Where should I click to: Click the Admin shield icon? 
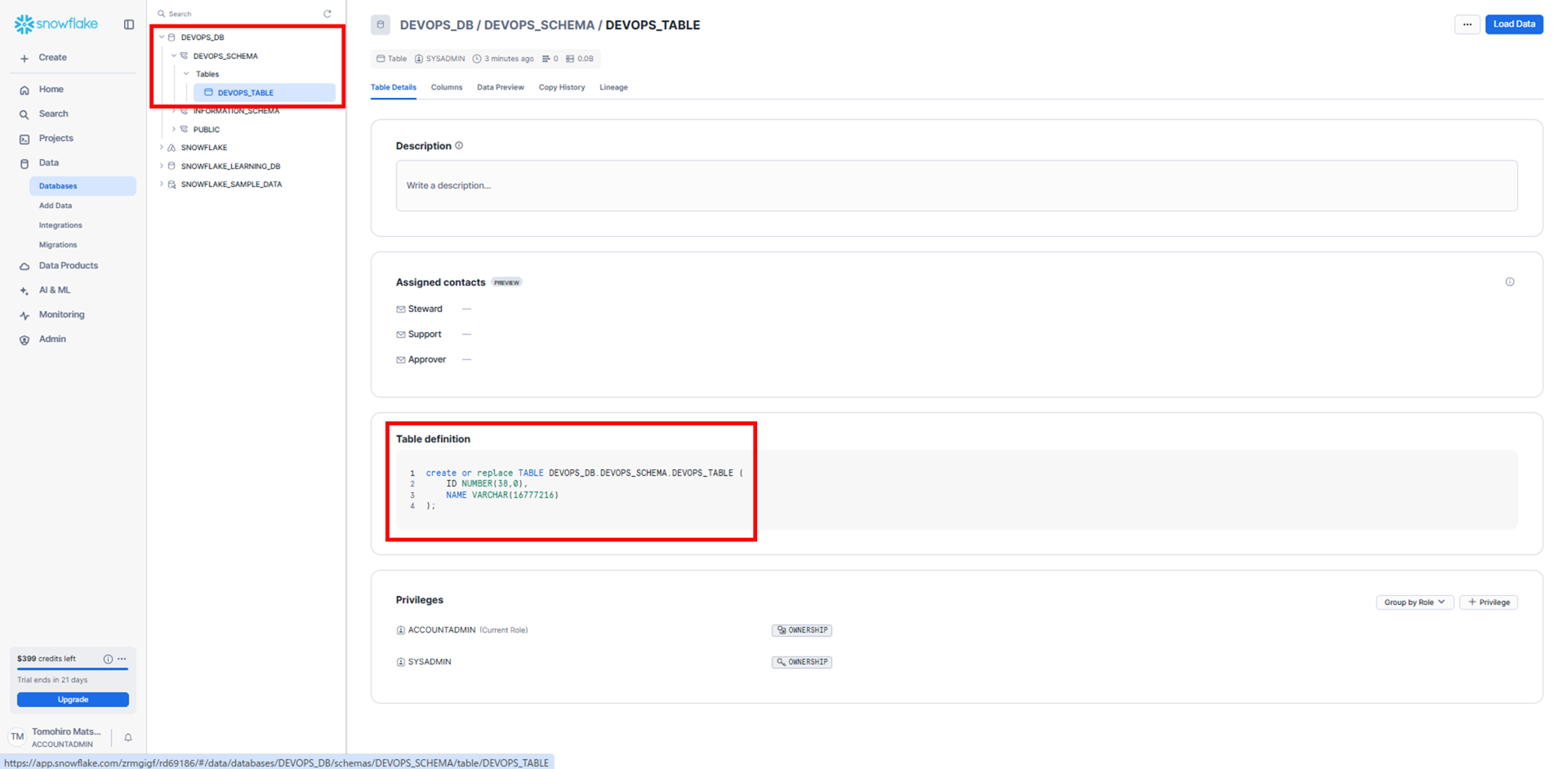[x=24, y=340]
